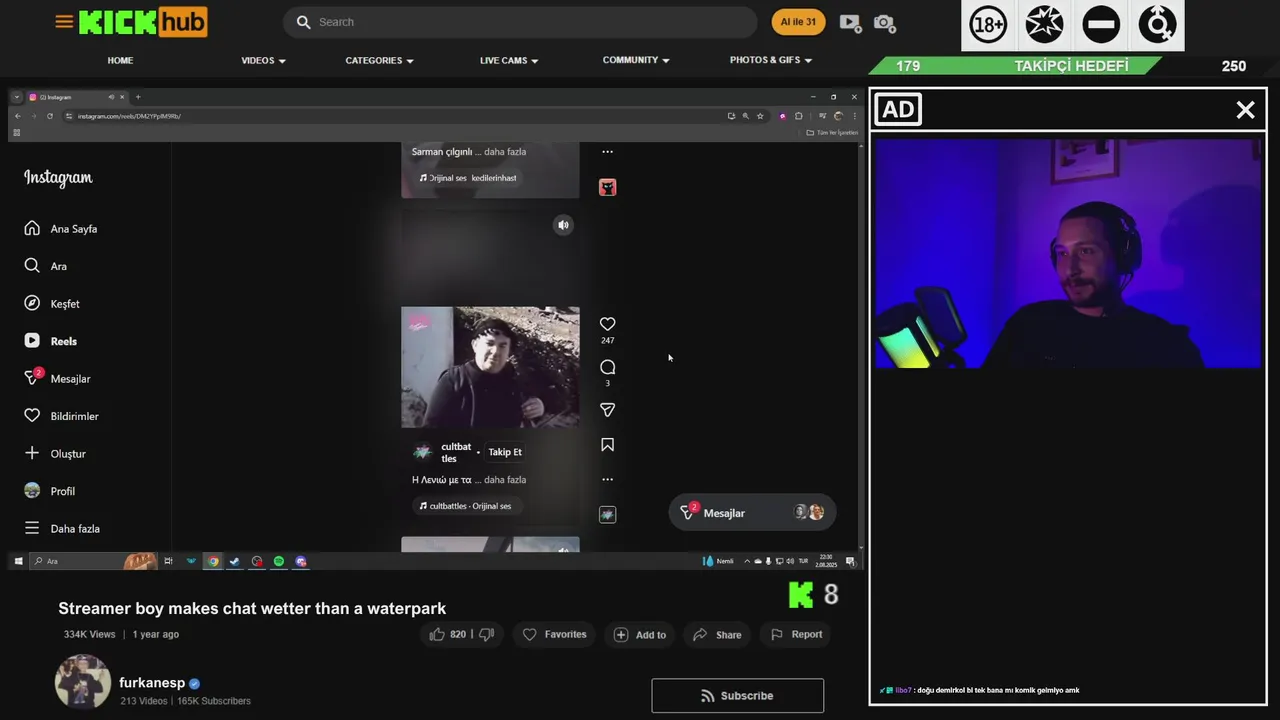Screen dimensions: 1280x720
Task: Click the no-entry minus badge icon
Action: tap(1101, 24)
